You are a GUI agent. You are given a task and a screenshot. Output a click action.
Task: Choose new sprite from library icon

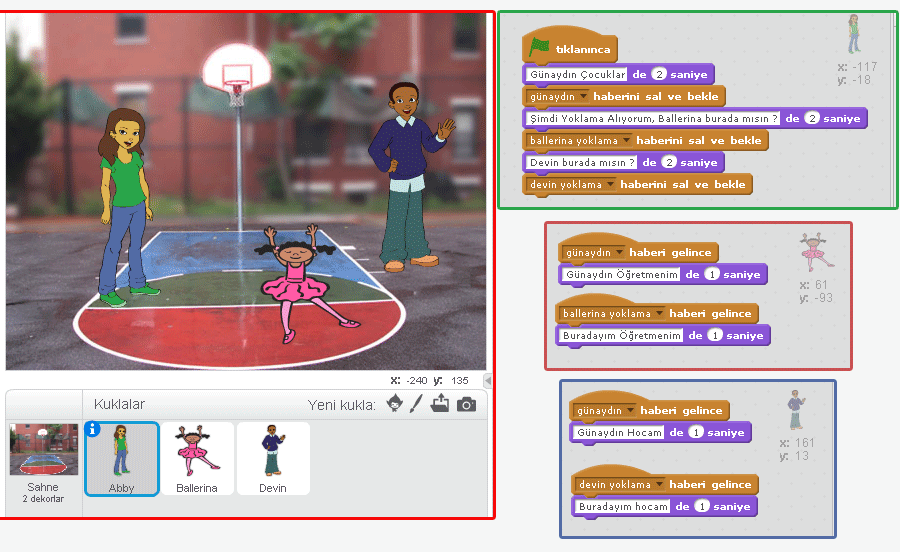coord(394,403)
